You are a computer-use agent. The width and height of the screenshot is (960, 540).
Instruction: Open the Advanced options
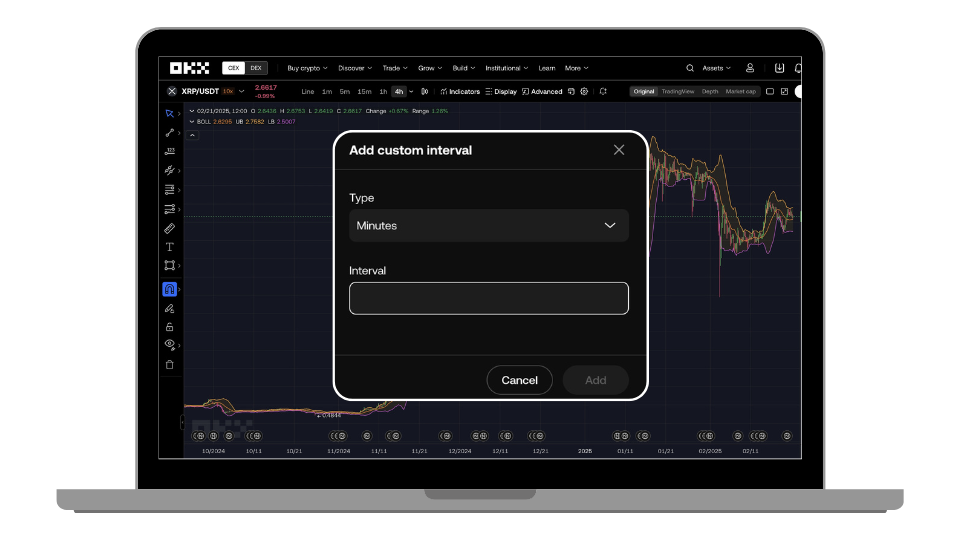coord(542,91)
